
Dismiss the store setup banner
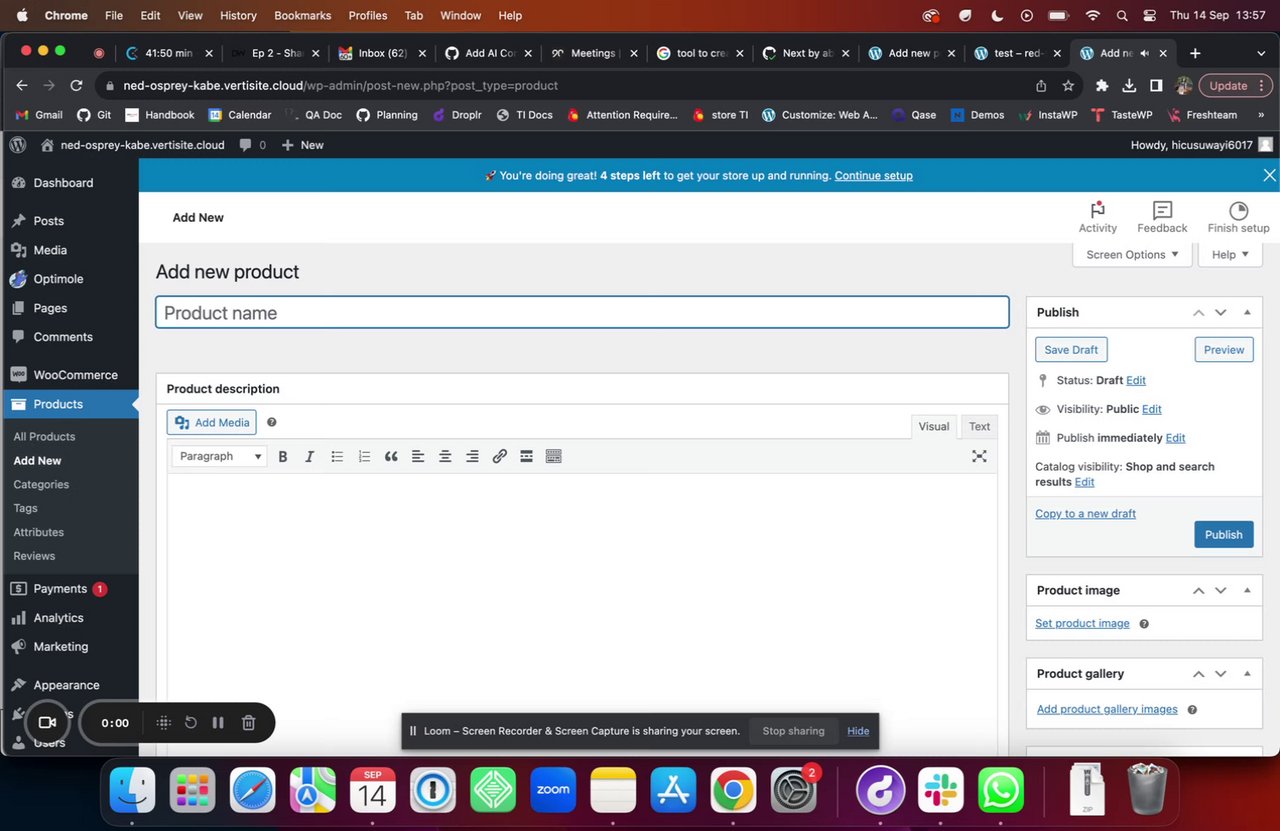pyautogui.click(x=1269, y=175)
